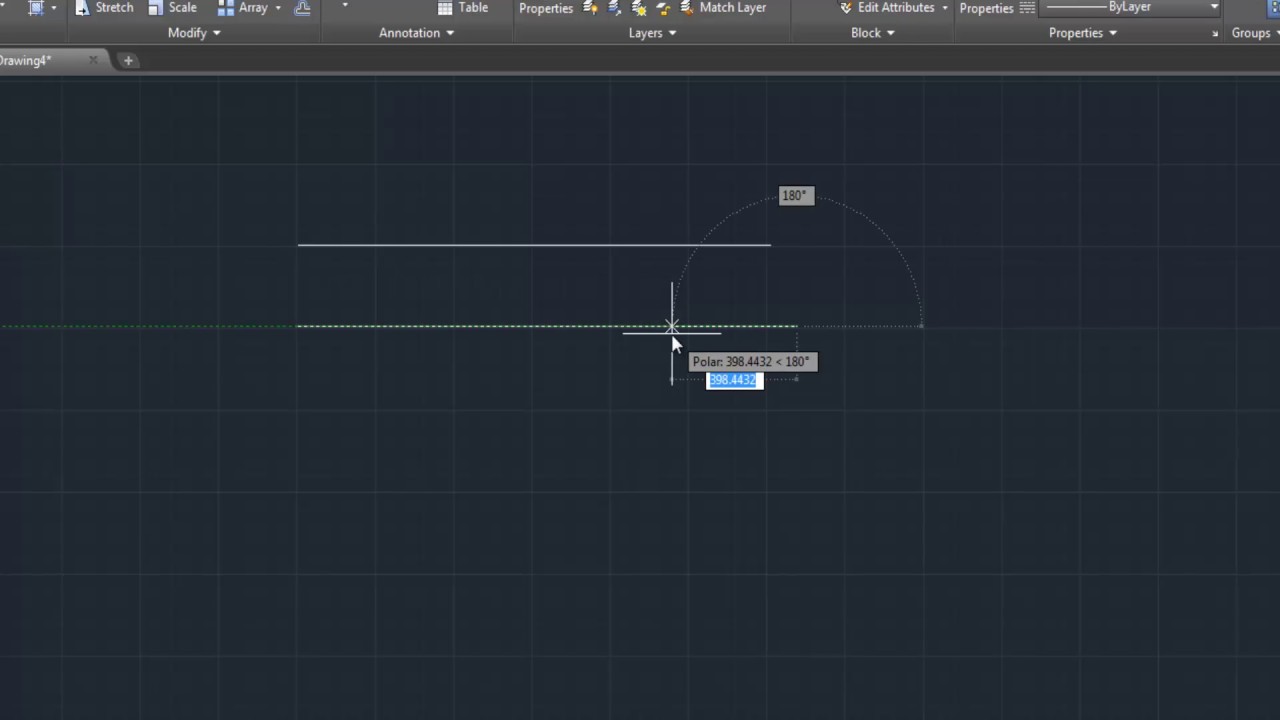
Task: Click the linetype icon beside Properties
Action: pos(1027,8)
